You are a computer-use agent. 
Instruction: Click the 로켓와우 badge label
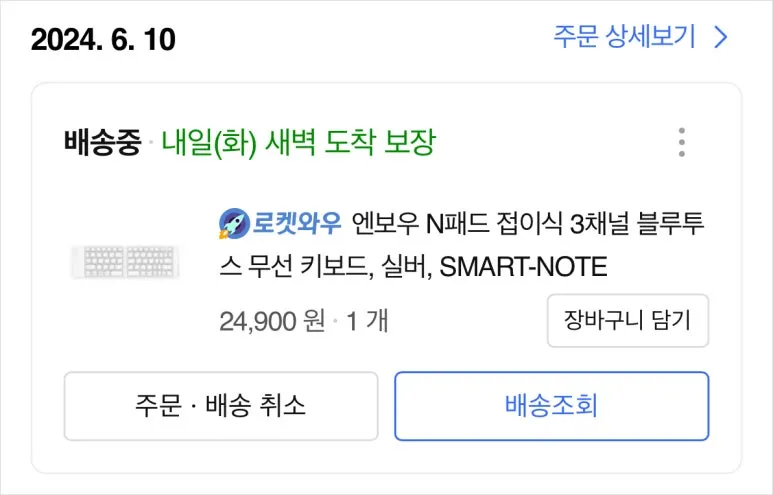295,223
